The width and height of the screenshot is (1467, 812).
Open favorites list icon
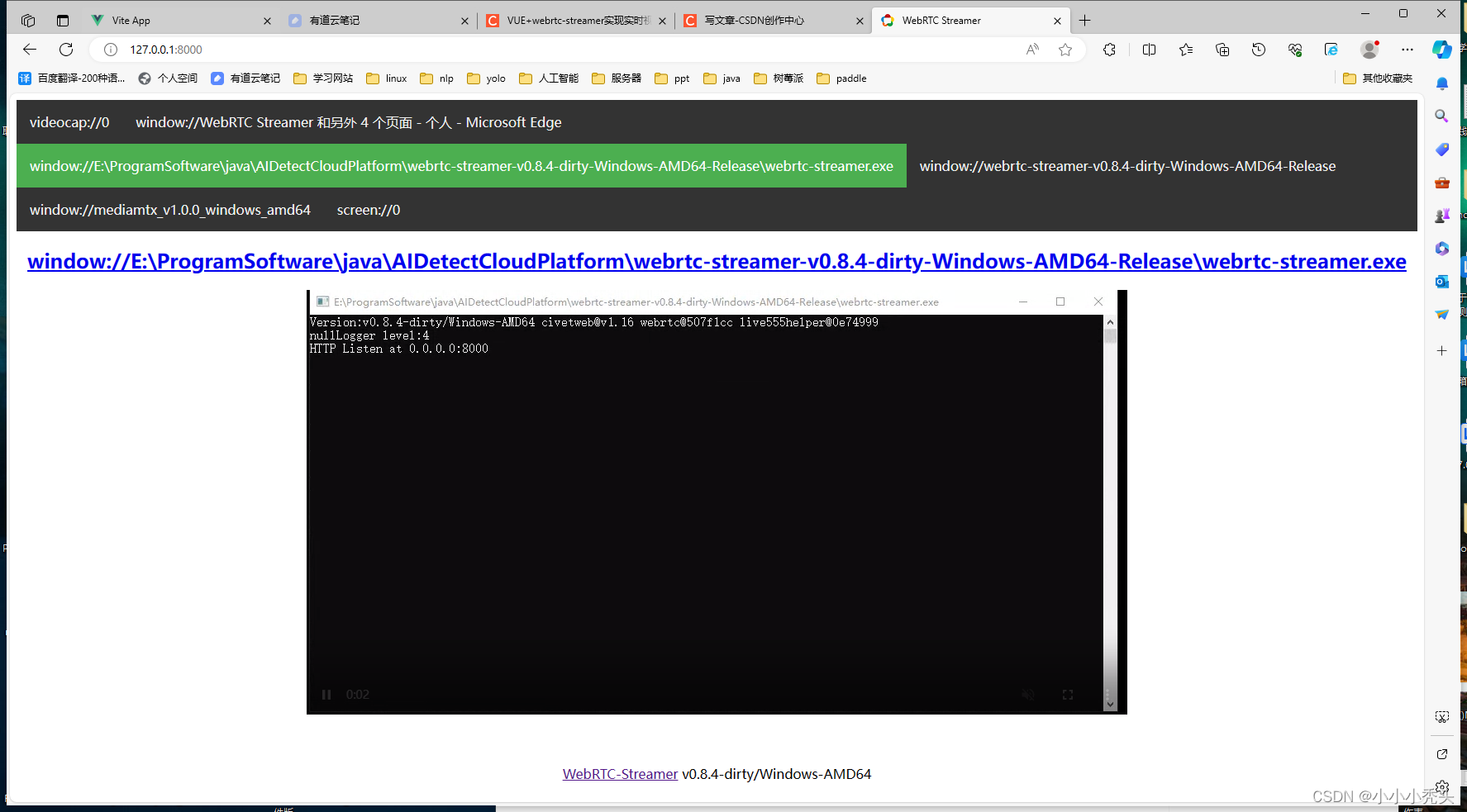click(1186, 50)
